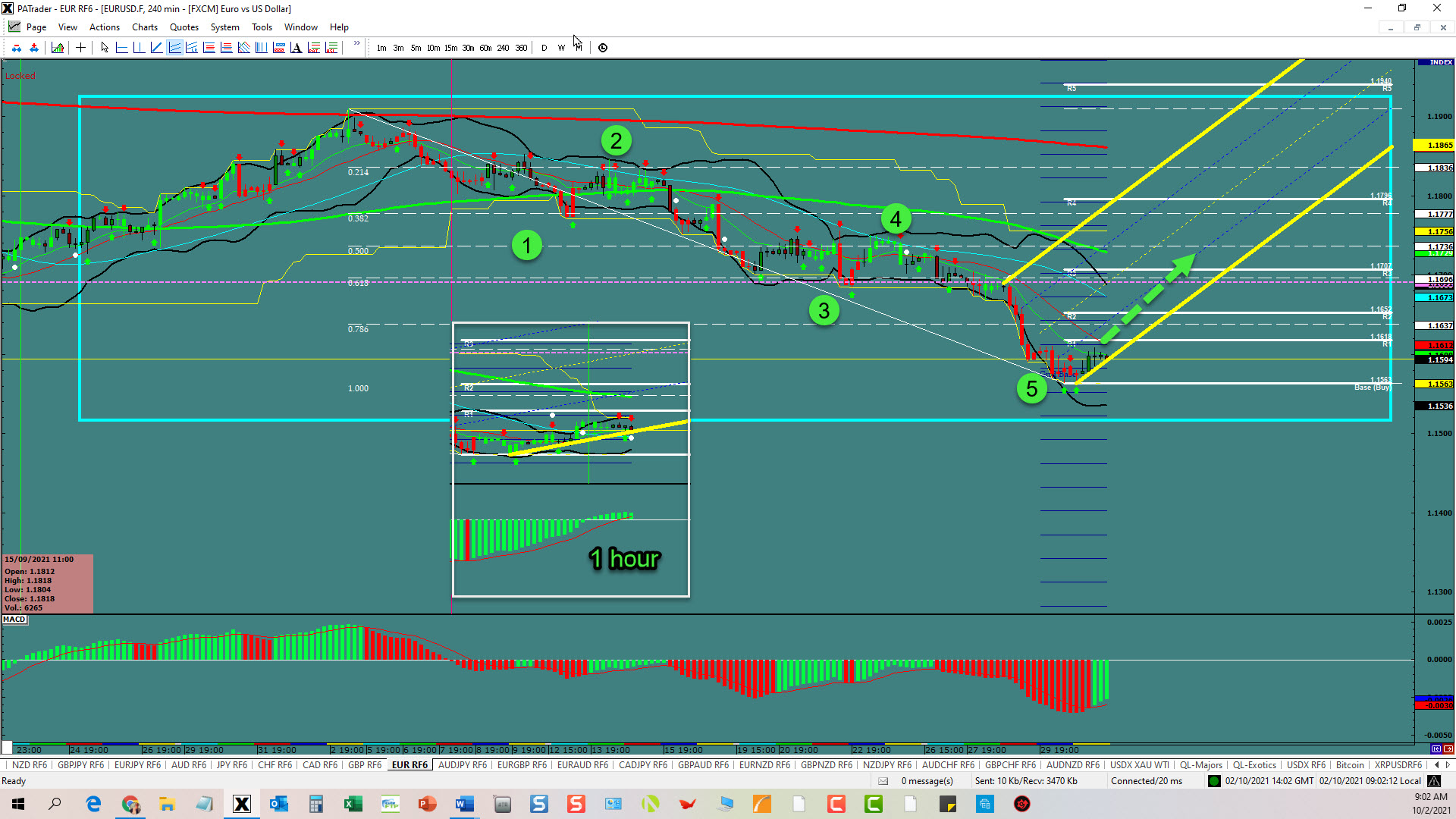Click the 1 hour inset chart thumbnail
This screenshot has width=1456, height=819.
click(571, 460)
